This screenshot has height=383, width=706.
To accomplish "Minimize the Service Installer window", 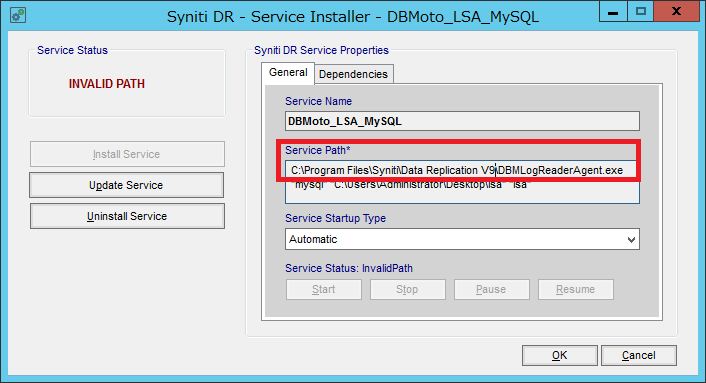I will tap(613, 12).
